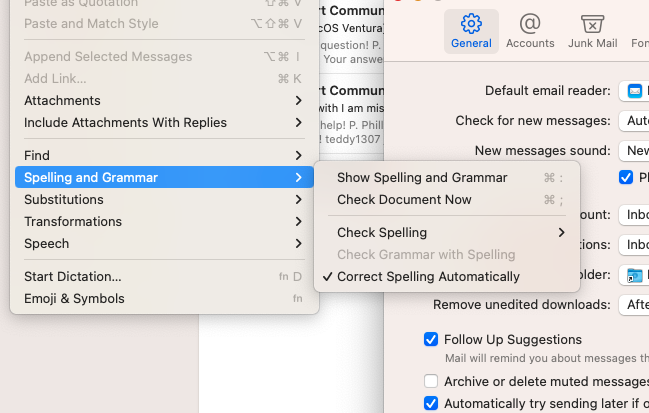Click the Mail icon in Default email reader

(x=634, y=91)
